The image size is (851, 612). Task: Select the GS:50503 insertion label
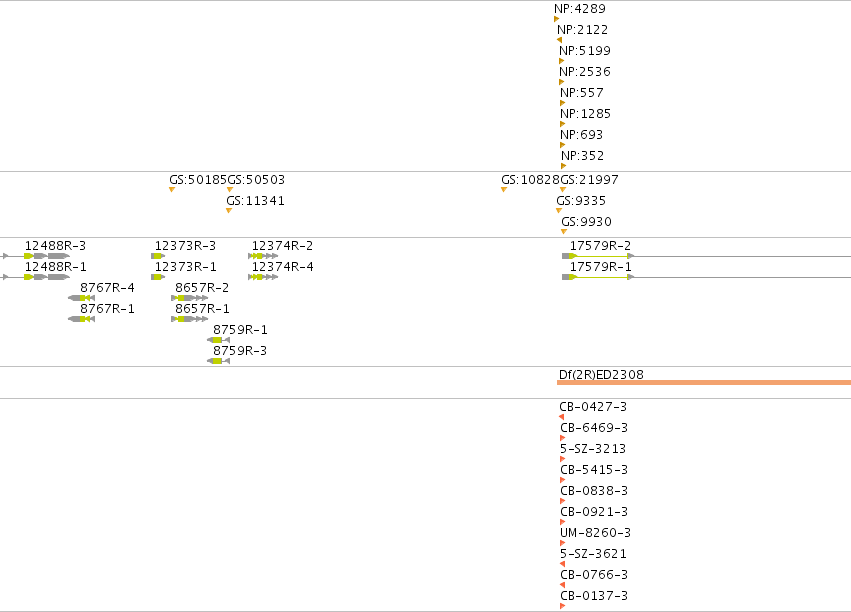click(x=256, y=180)
